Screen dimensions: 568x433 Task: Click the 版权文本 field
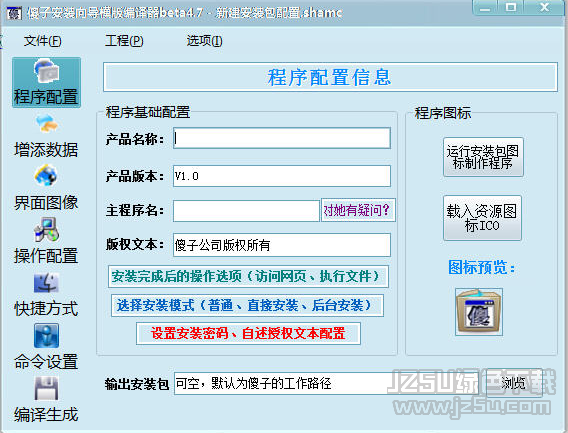click(x=282, y=245)
